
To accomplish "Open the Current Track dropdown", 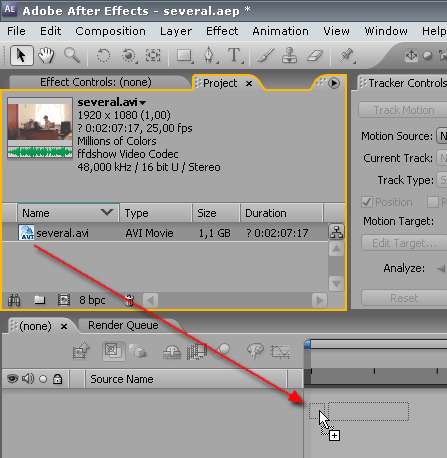I will coord(442,158).
